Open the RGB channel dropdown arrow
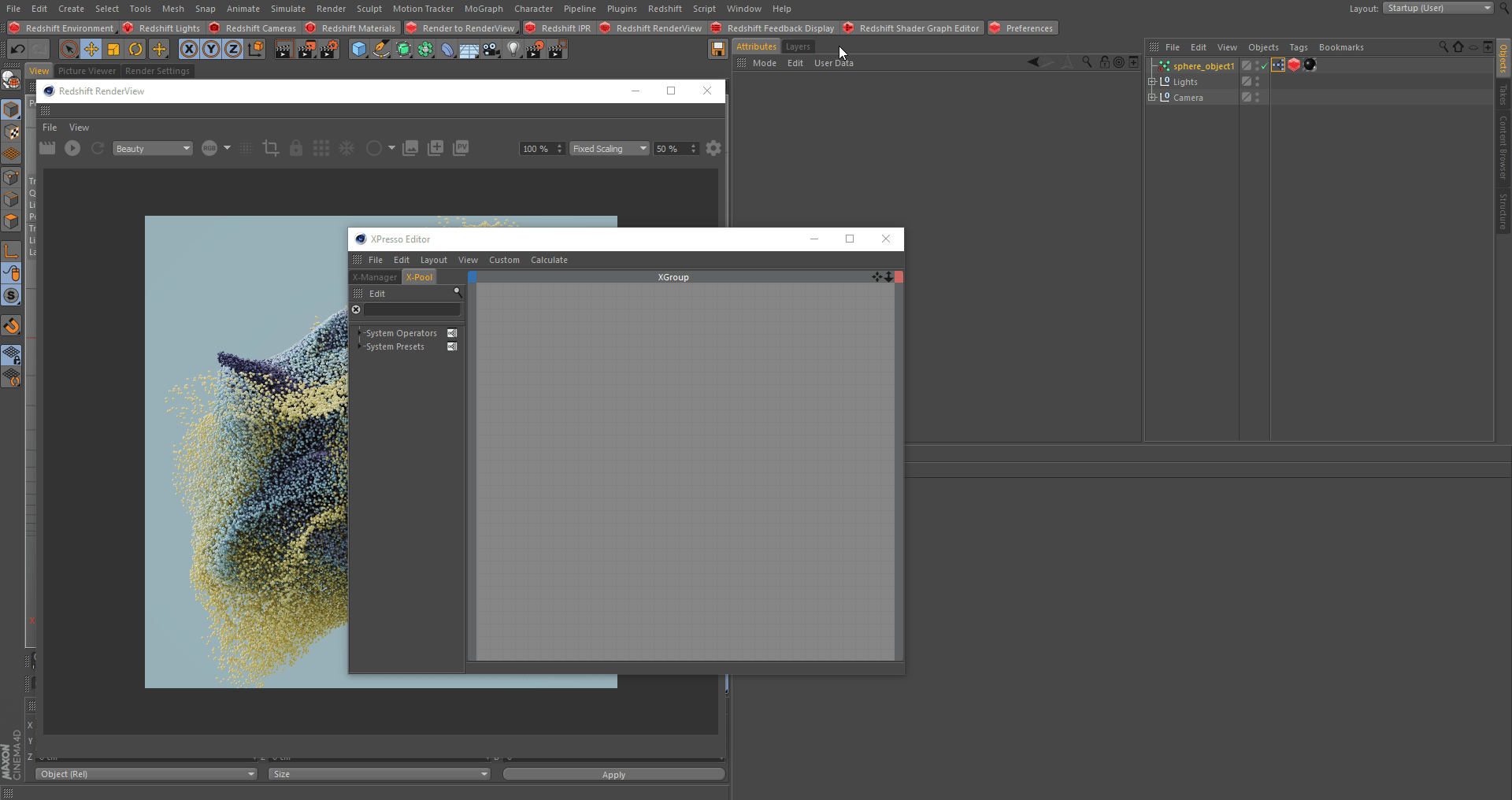Viewport: 1512px width, 800px height. point(227,148)
